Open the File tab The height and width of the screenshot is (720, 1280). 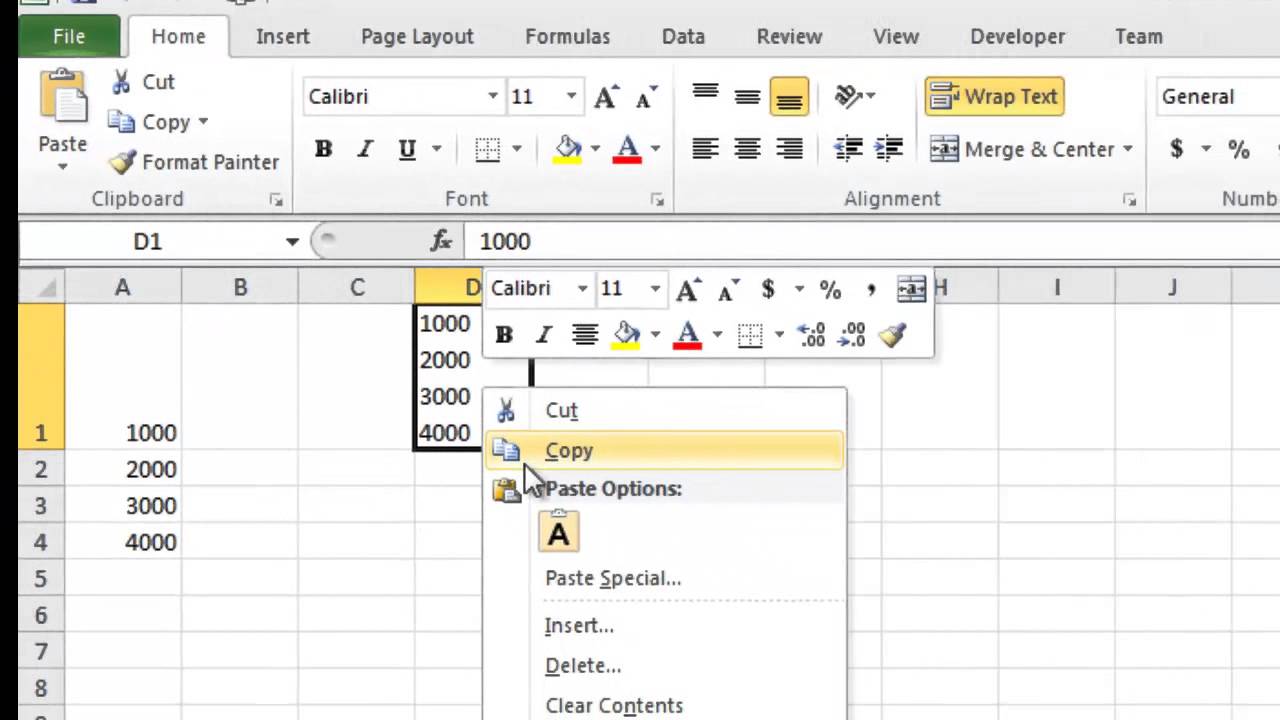coord(69,36)
